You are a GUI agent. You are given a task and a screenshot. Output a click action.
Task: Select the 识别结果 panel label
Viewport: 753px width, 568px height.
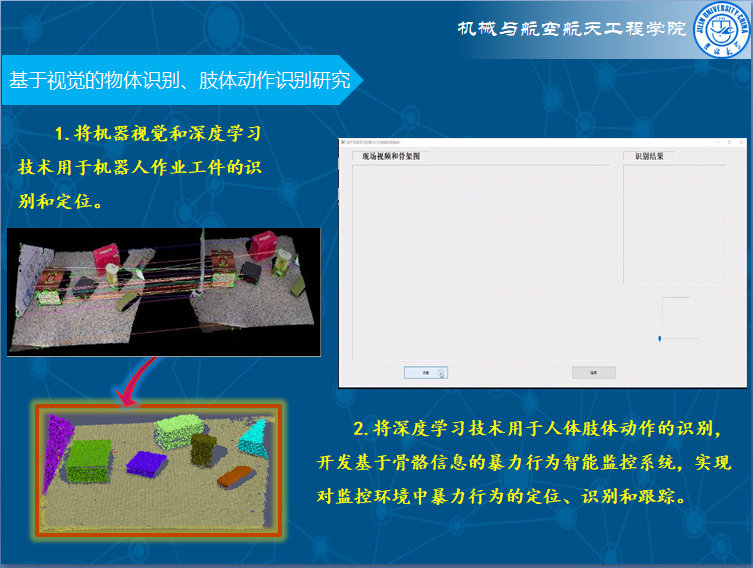[649, 157]
